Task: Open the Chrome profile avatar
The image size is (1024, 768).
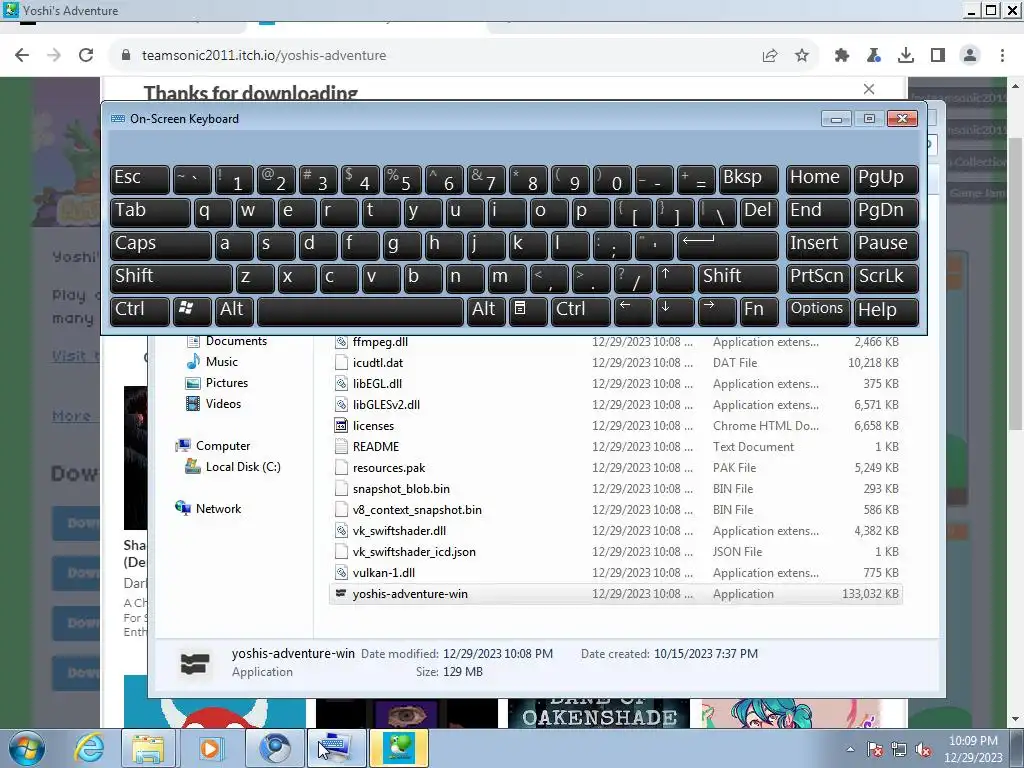Action: (970, 56)
